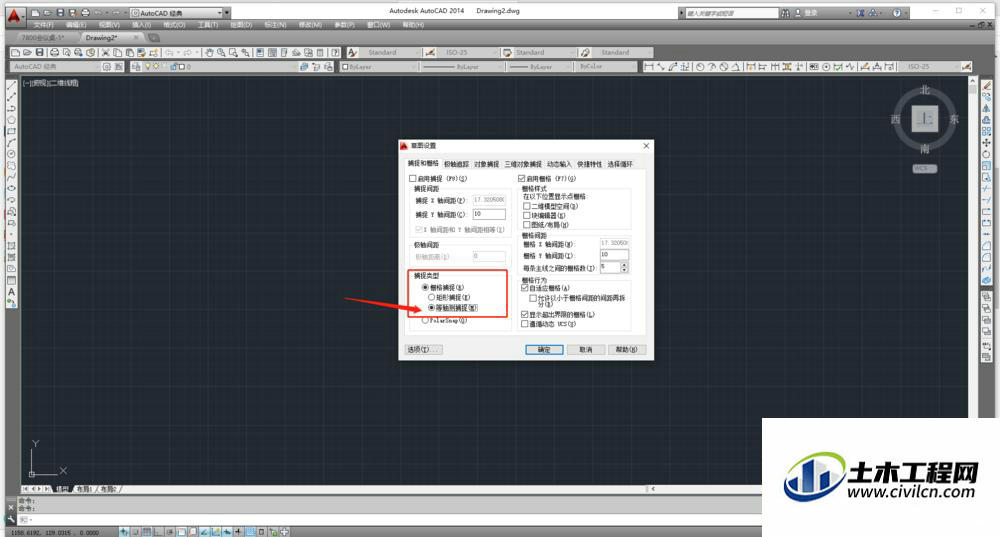Select the Circle draw tool
Screen dimensions: 1000x537
[11, 154]
